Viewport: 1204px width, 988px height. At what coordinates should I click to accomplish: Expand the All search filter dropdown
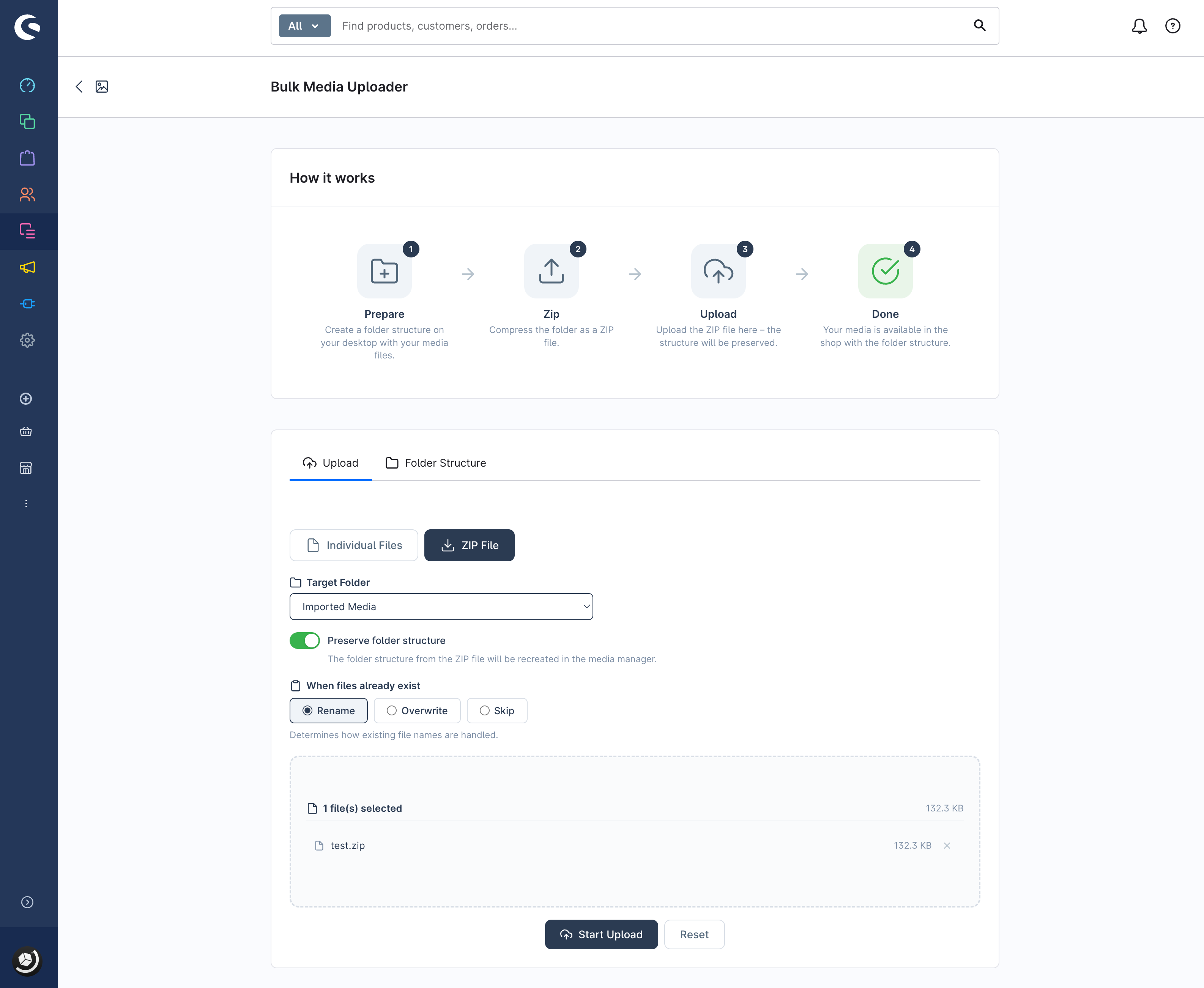point(304,26)
